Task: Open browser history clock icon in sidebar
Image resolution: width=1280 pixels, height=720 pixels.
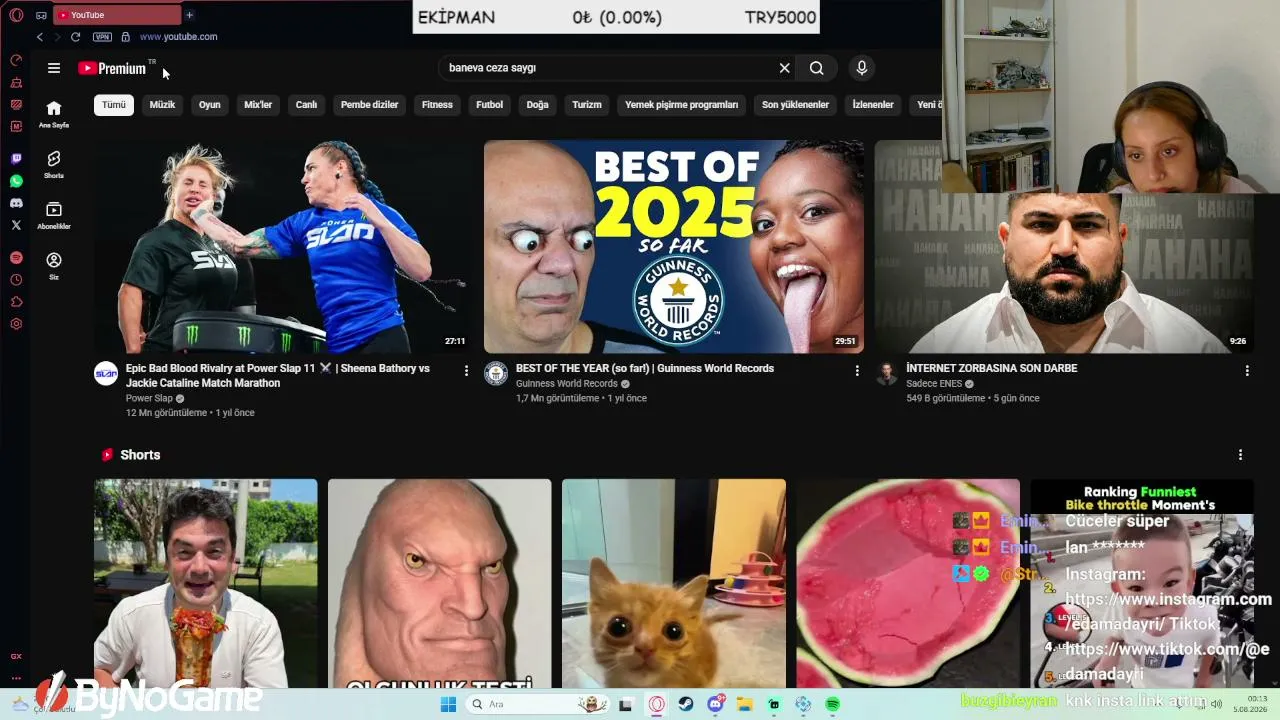Action: tap(16, 280)
